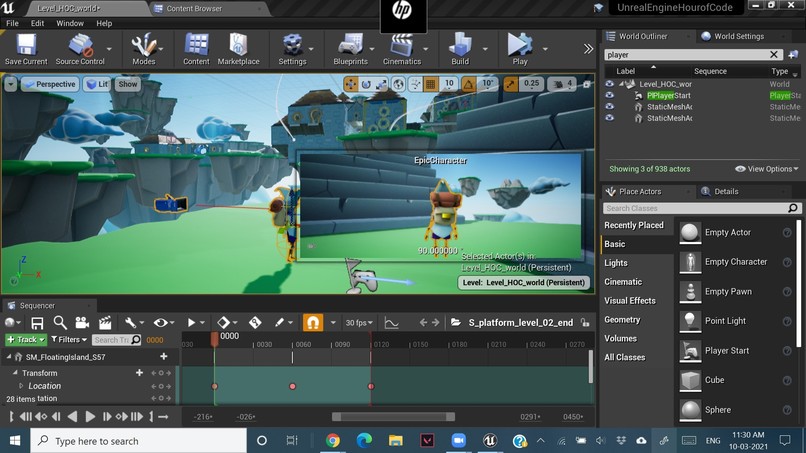Open the Settings gear in main toolbar
This screenshot has height=453, width=806.
click(292, 49)
